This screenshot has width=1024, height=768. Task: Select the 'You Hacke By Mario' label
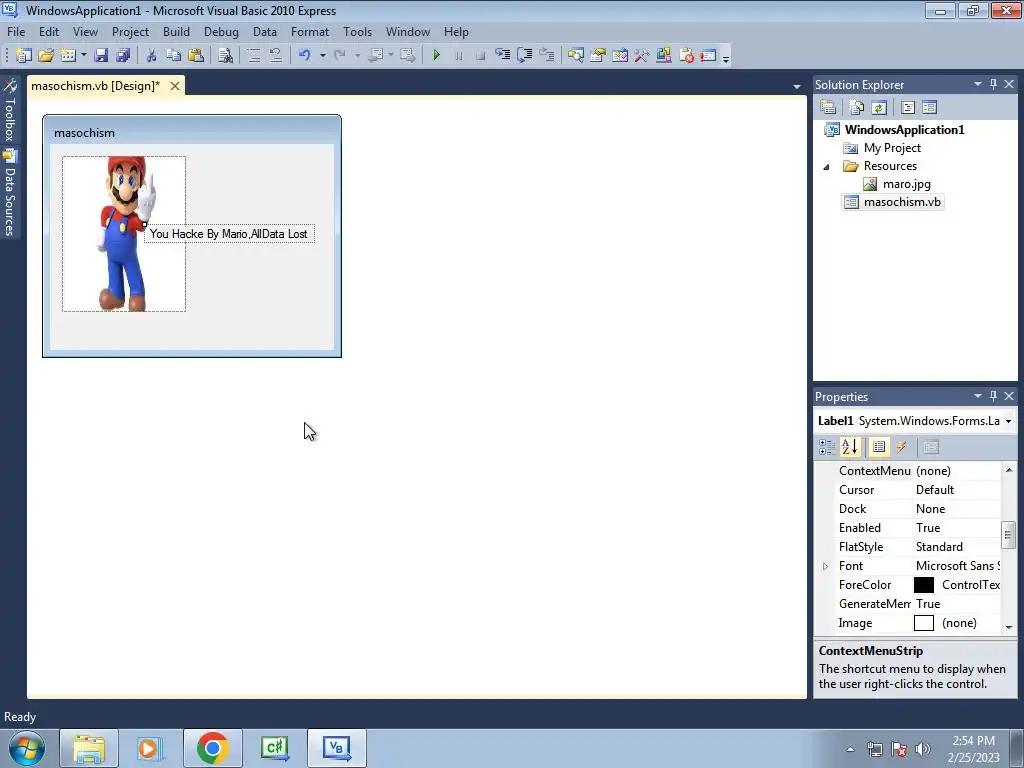point(229,234)
